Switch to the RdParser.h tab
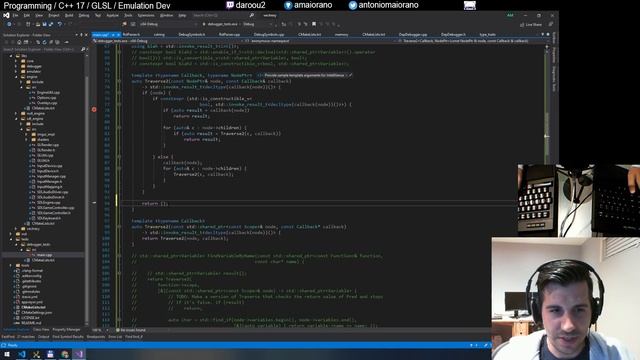This screenshot has width=640, height=360. point(131,35)
